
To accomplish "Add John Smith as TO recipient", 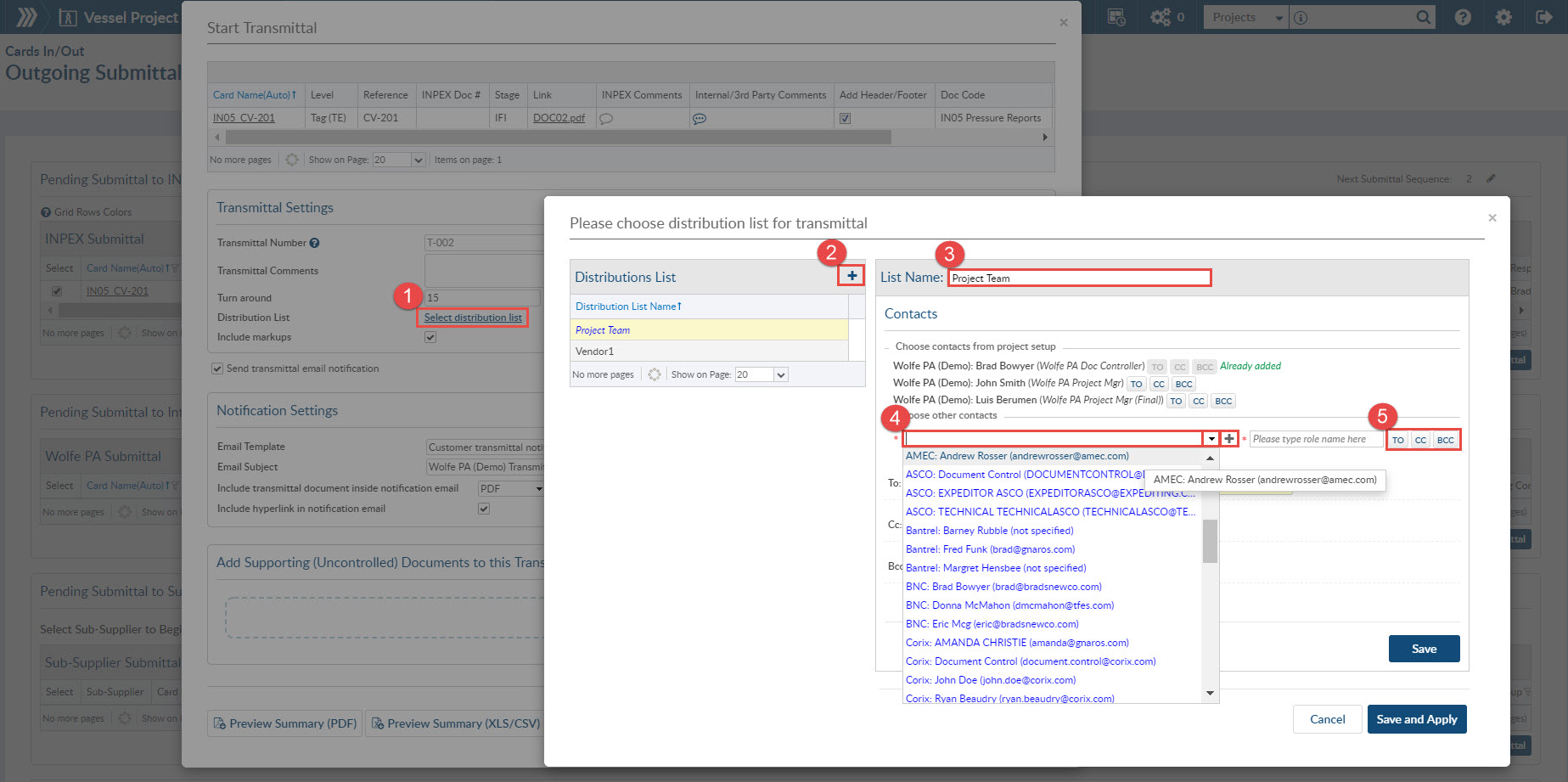I will point(1136,384).
